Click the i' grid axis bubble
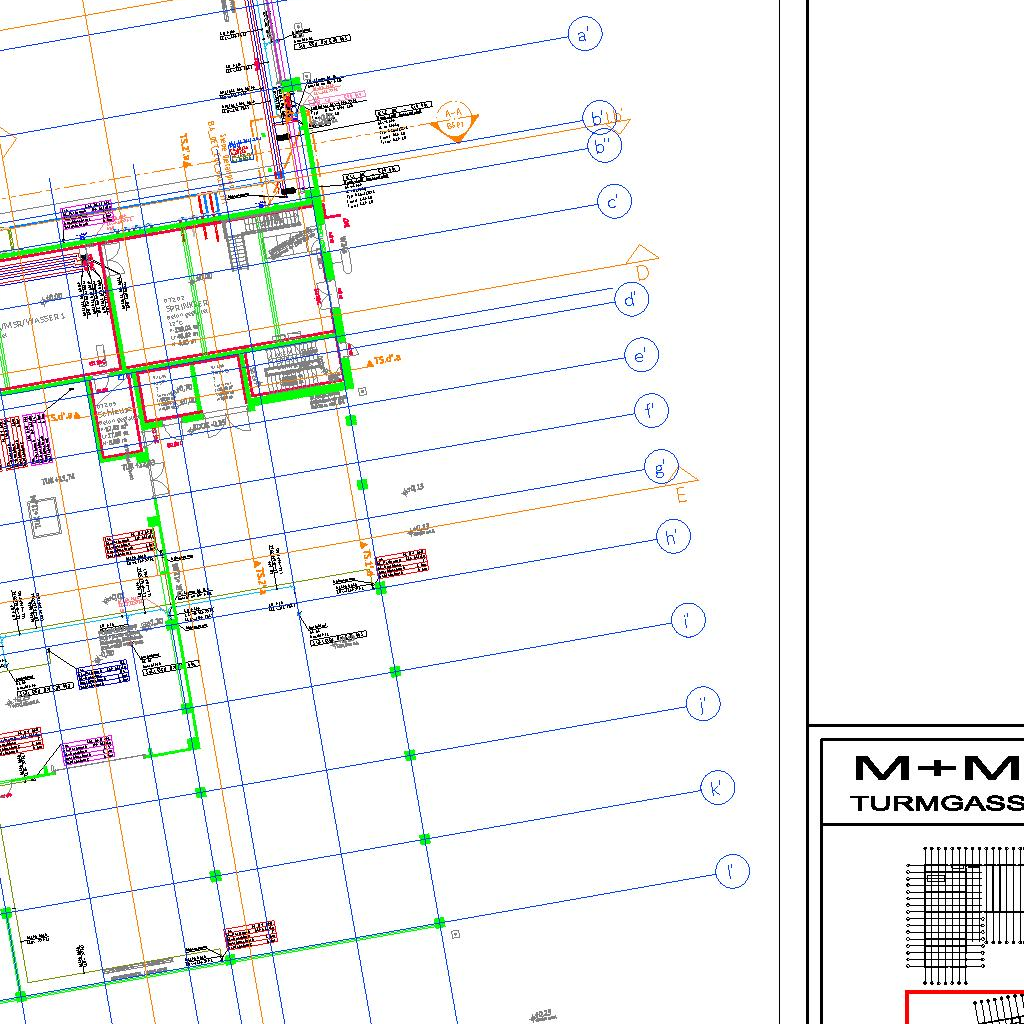The height and width of the screenshot is (1024, 1024). click(x=688, y=621)
